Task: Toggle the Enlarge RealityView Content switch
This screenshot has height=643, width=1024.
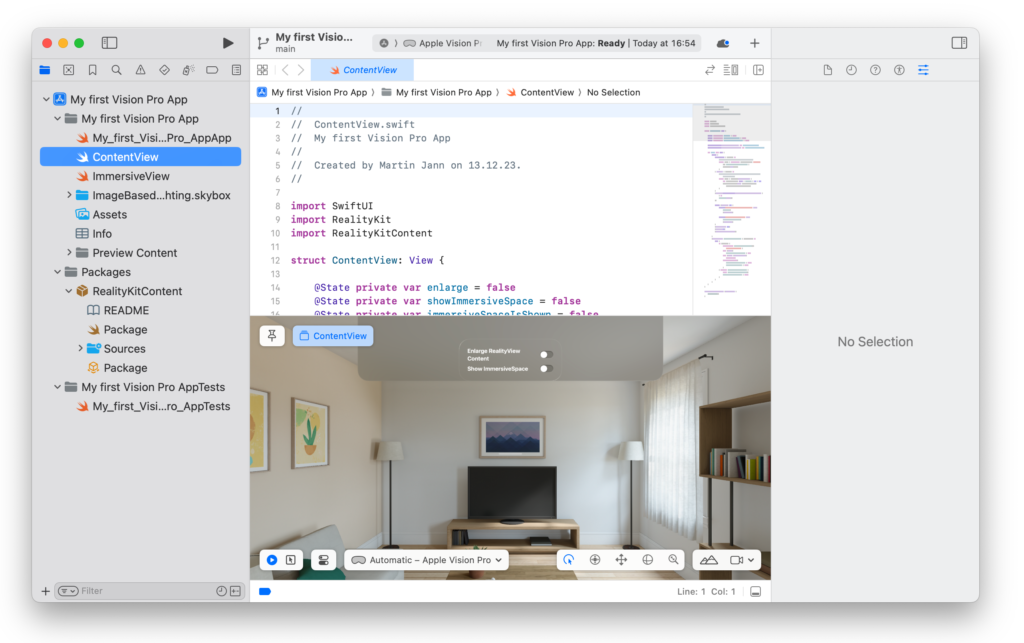Action: [545, 353]
